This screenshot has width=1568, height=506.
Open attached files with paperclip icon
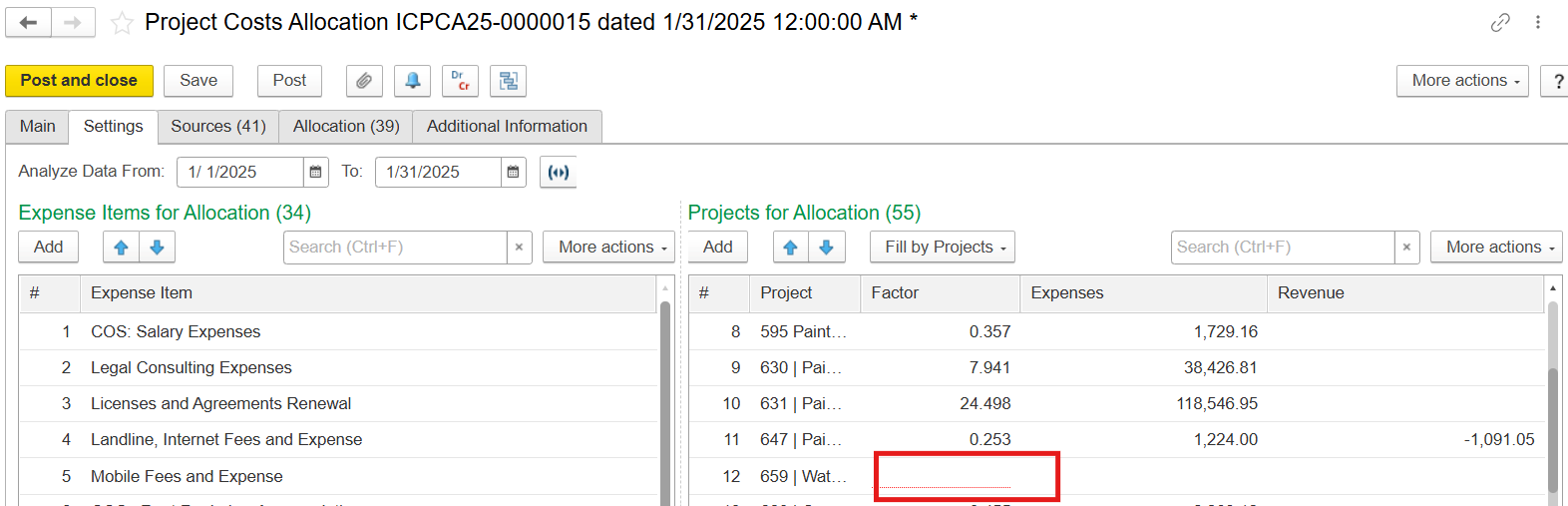click(364, 81)
